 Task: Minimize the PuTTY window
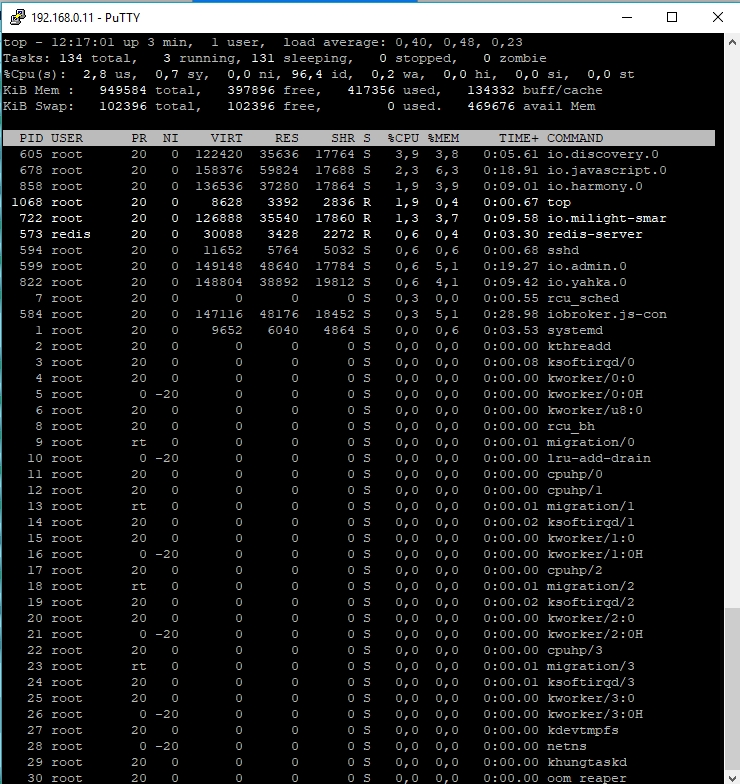tap(627, 18)
